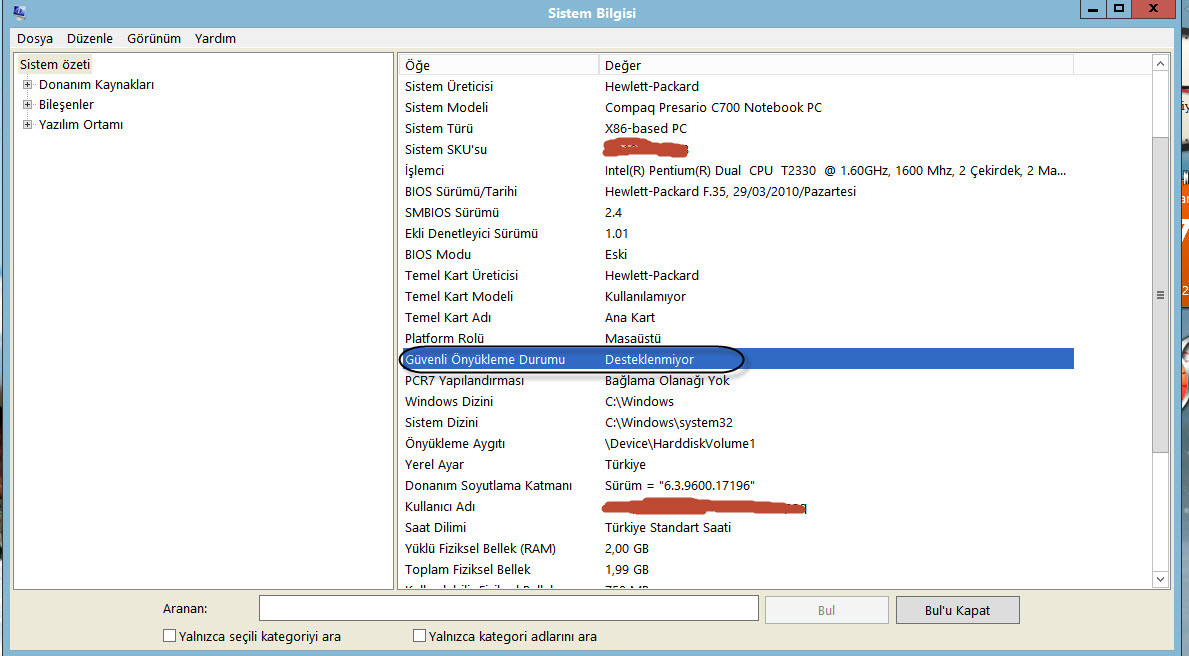
Task: Click the Hewlett-Packard F.35 BIOS value
Action: point(730,192)
